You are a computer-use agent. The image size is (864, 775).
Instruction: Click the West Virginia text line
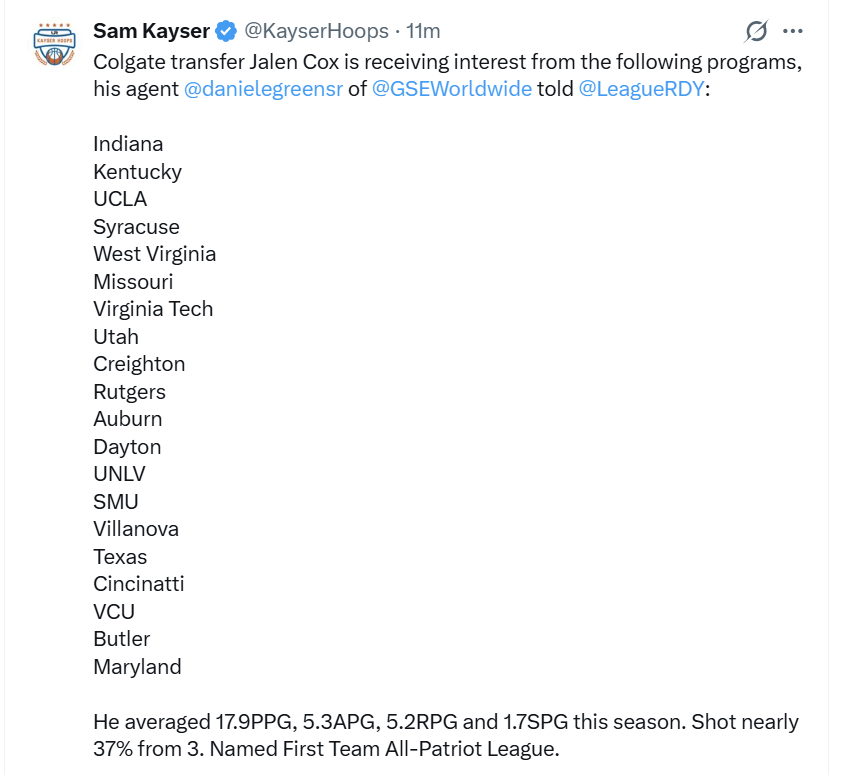(x=154, y=254)
